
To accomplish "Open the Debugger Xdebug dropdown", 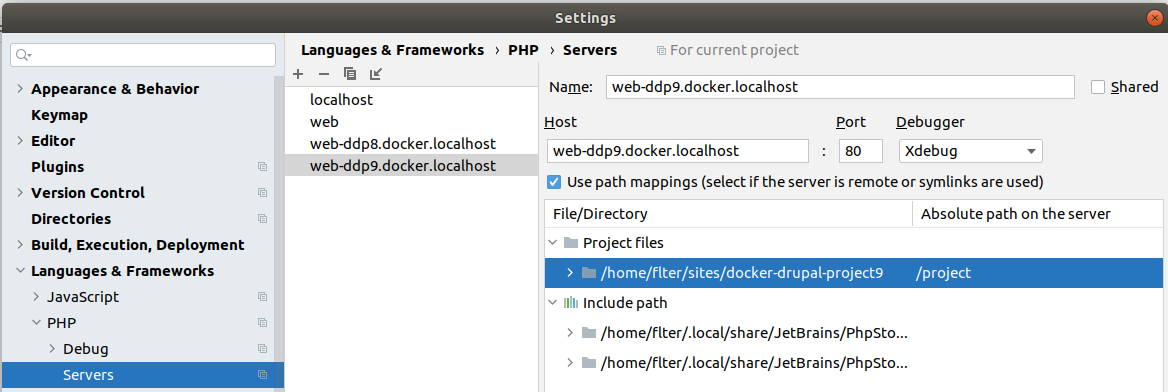I will point(971,151).
